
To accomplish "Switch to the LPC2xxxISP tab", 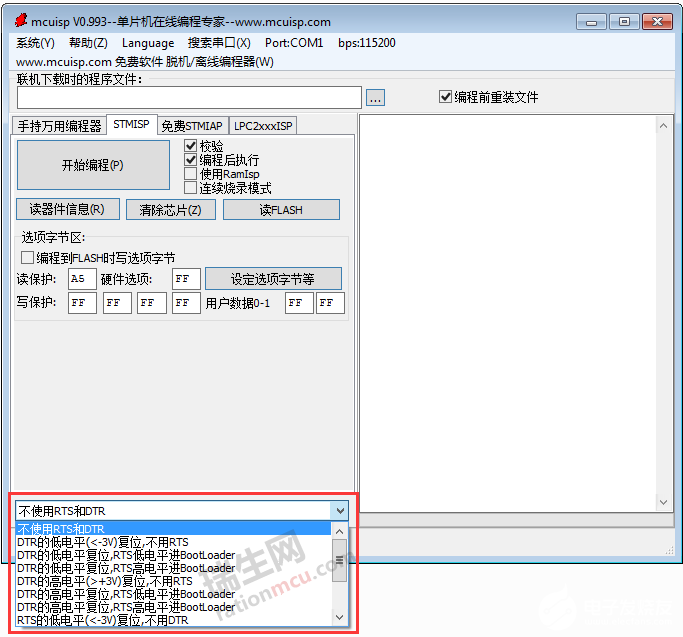I will click(x=263, y=126).
